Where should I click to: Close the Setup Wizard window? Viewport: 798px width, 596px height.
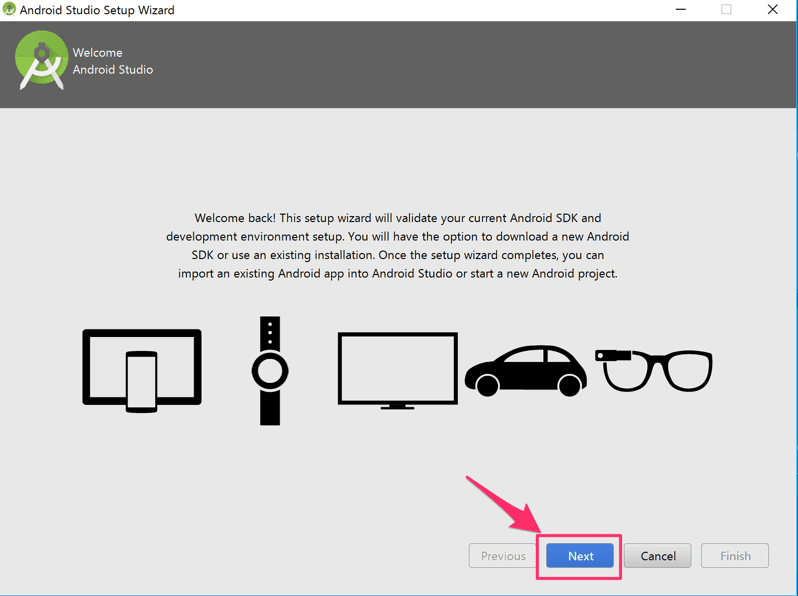coord(773,10)
